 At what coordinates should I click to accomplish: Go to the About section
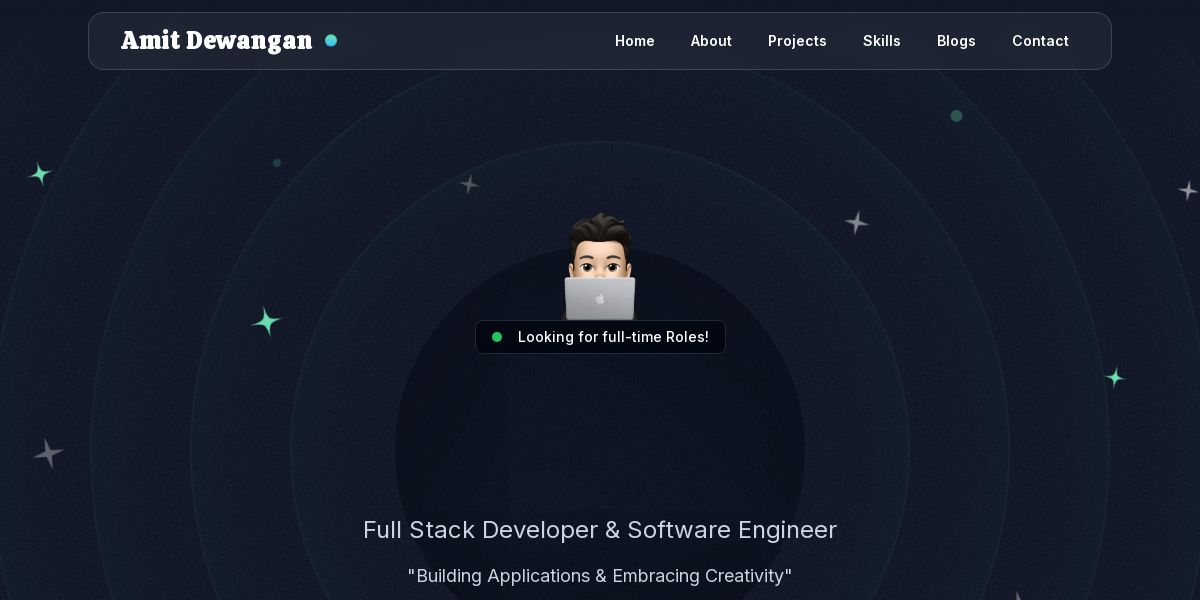[x=711, y=41]
